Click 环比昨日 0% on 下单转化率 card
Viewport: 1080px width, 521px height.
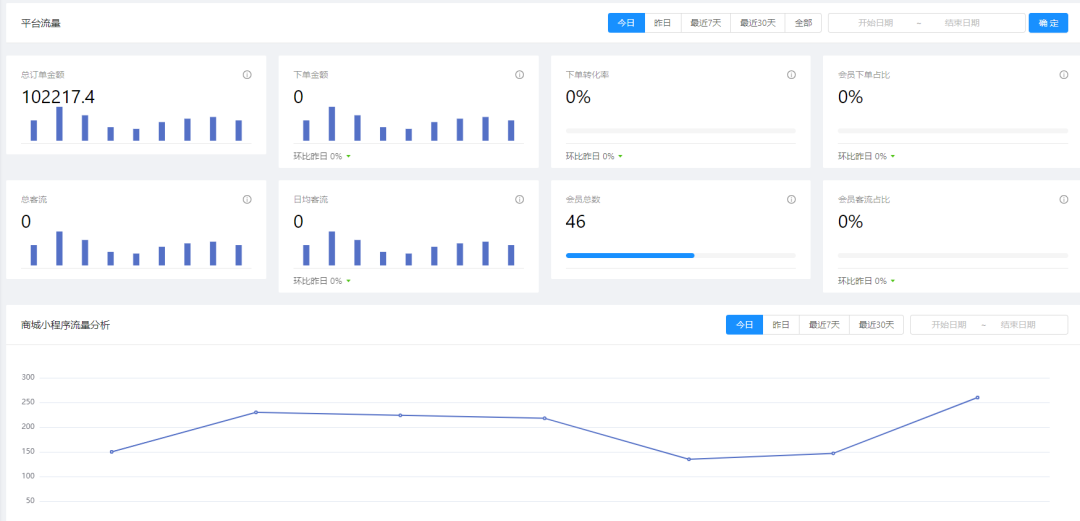pos(590,156)
